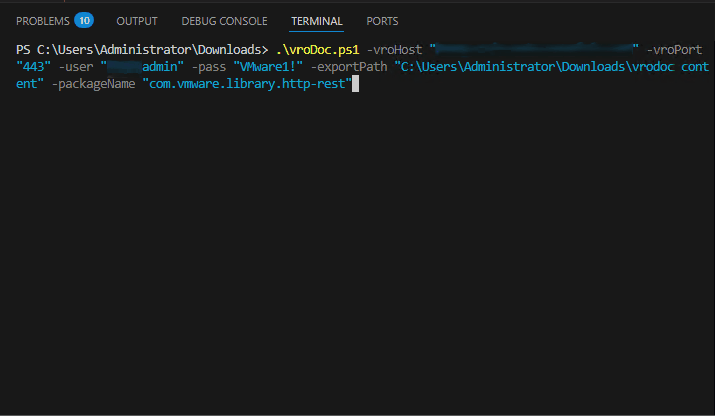Click the -exportPath parameter text
Image resolution: width=715 pixels, height=416 pixels.
[349, 67]
